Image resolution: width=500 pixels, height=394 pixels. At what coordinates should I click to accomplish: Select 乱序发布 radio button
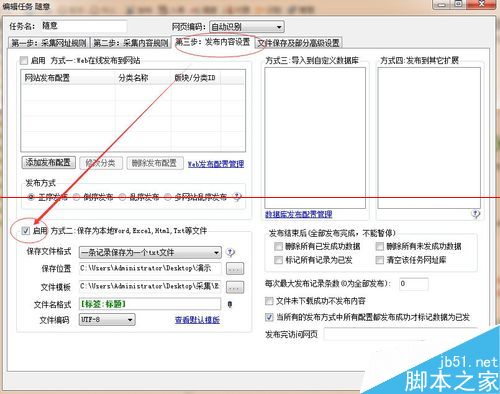pos(122,197)
